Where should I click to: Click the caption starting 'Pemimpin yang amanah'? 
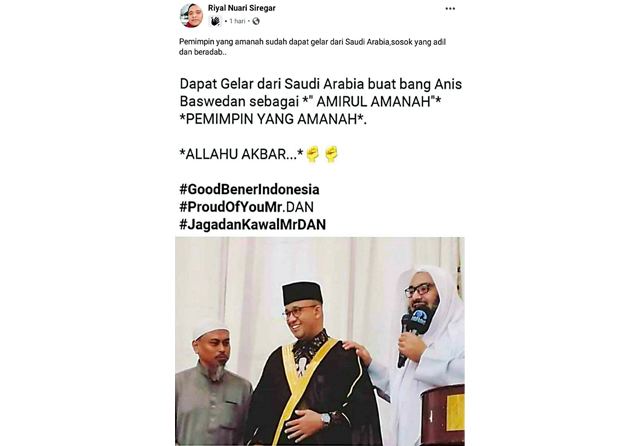click(x=312, y=47)
